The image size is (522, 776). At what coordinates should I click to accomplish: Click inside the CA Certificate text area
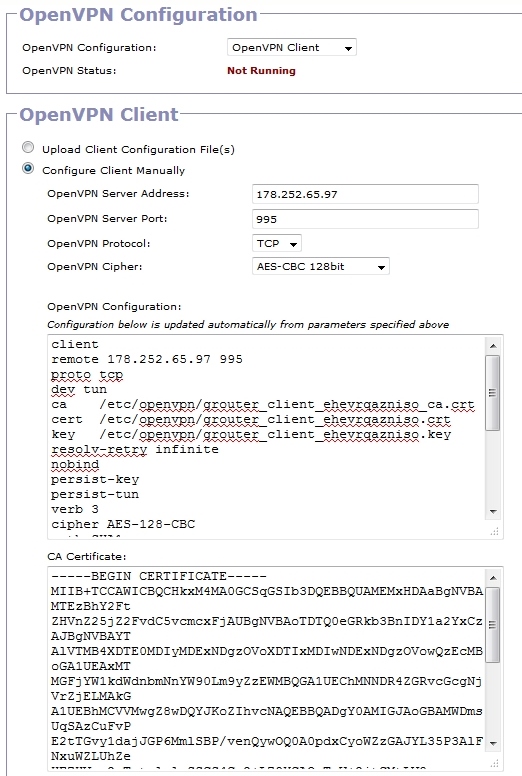point(267,668)
